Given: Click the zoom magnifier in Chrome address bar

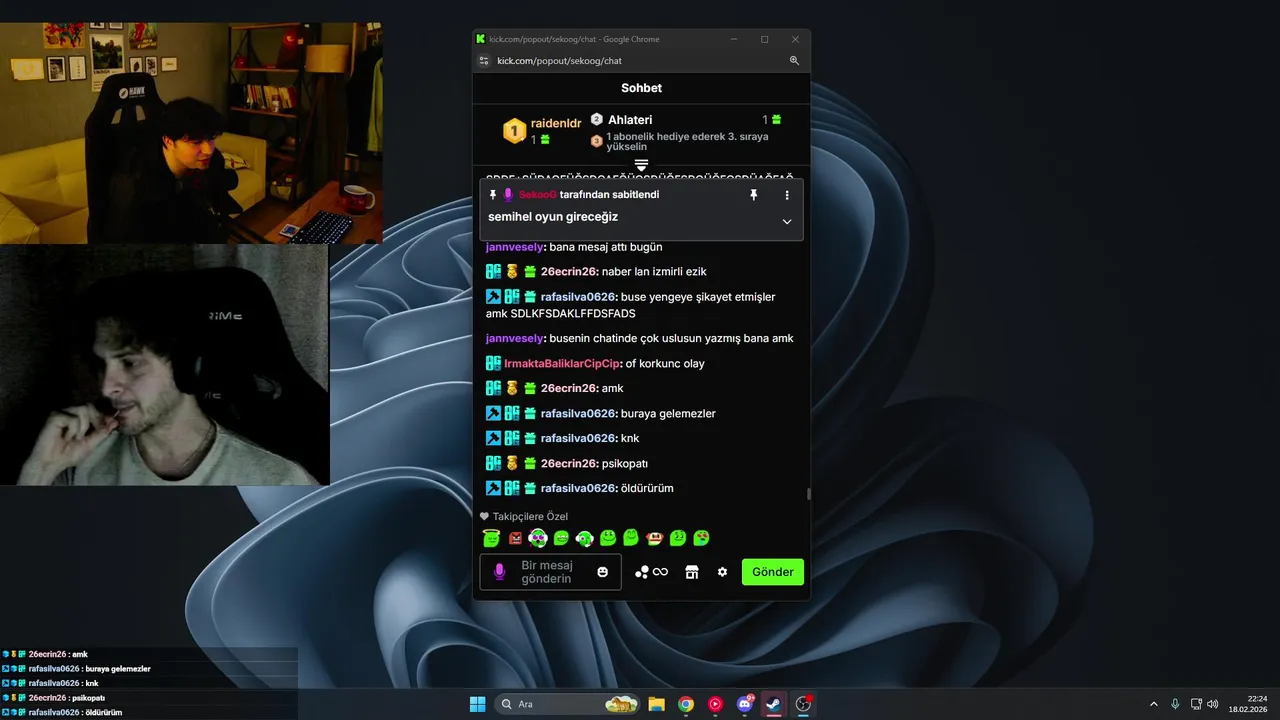Looking at the screenshot, I should point(794,61).
